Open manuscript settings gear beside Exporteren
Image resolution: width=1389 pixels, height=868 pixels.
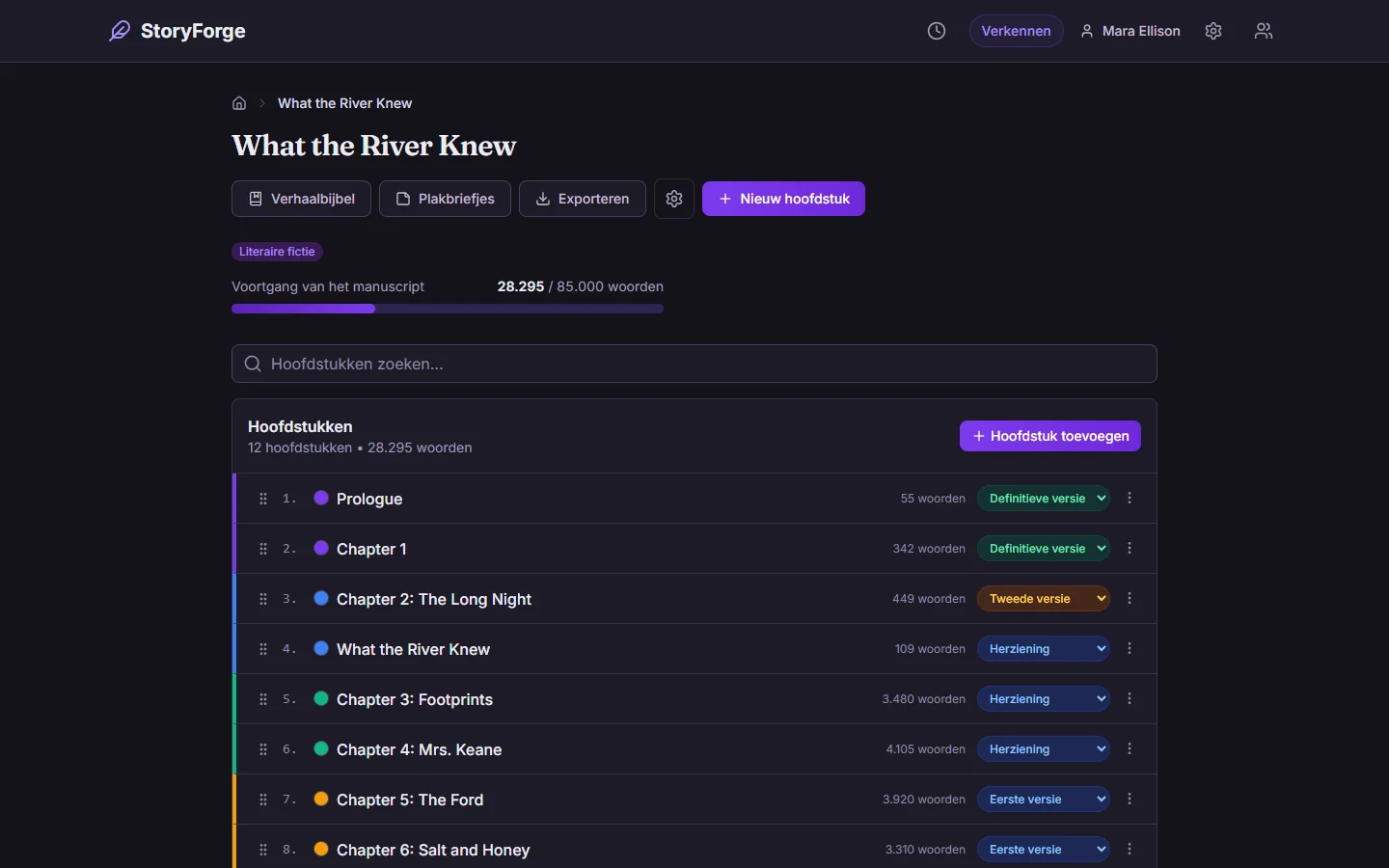click(x=674, y=199)
